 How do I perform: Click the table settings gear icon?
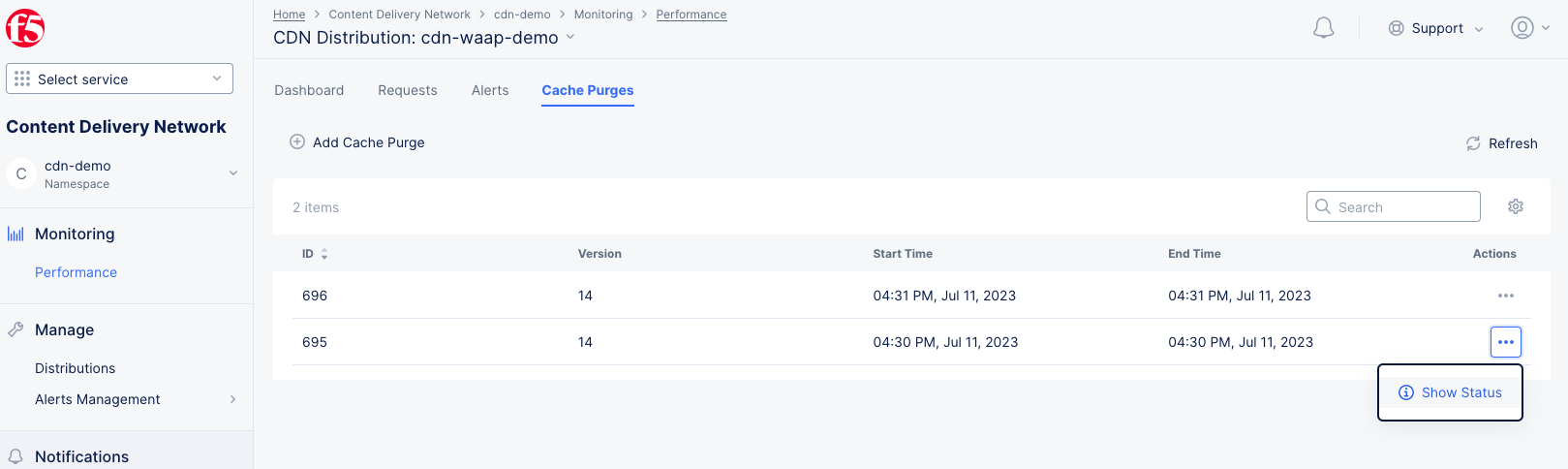tap(1516, 206)
